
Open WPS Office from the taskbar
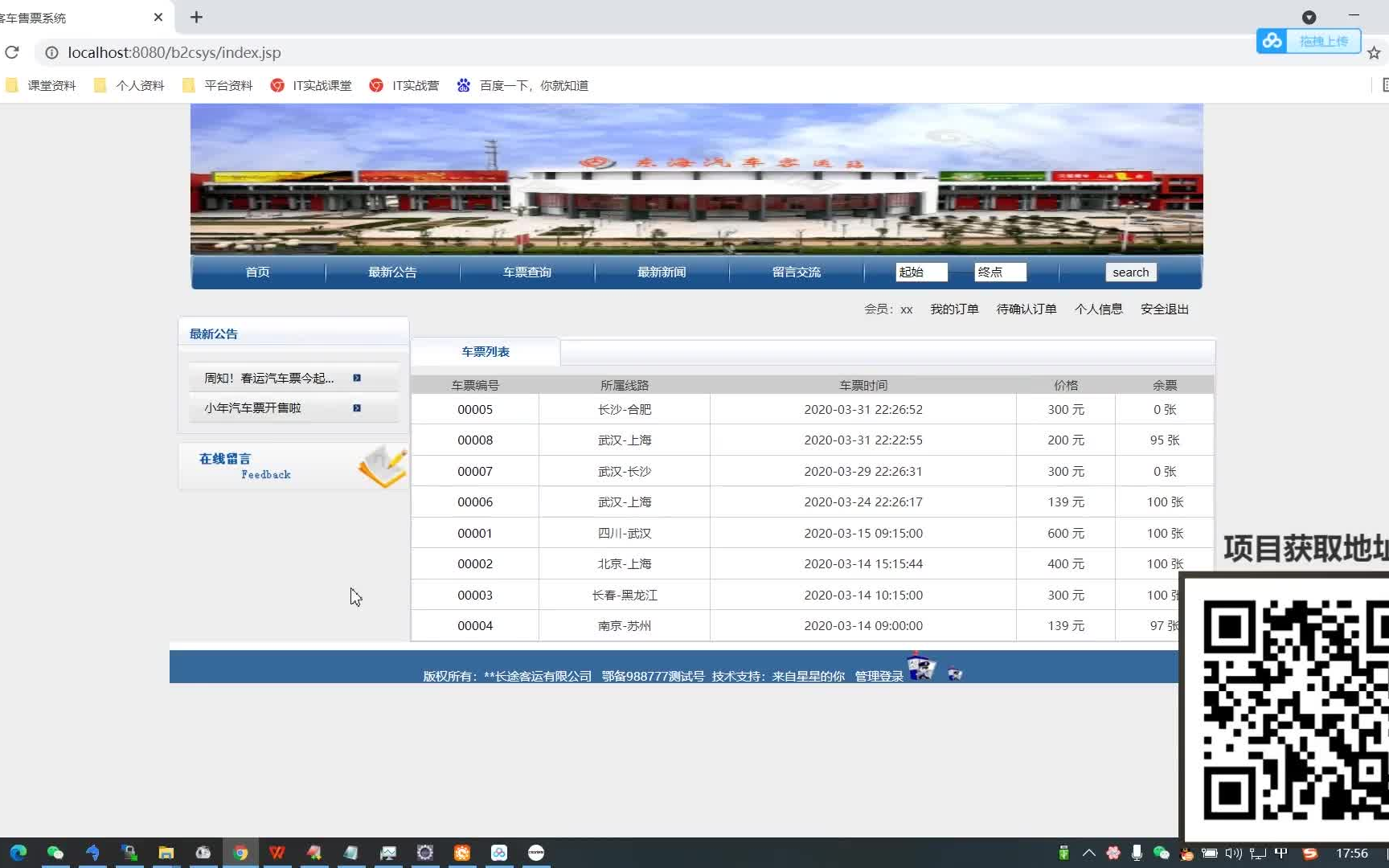pos(277,853)
